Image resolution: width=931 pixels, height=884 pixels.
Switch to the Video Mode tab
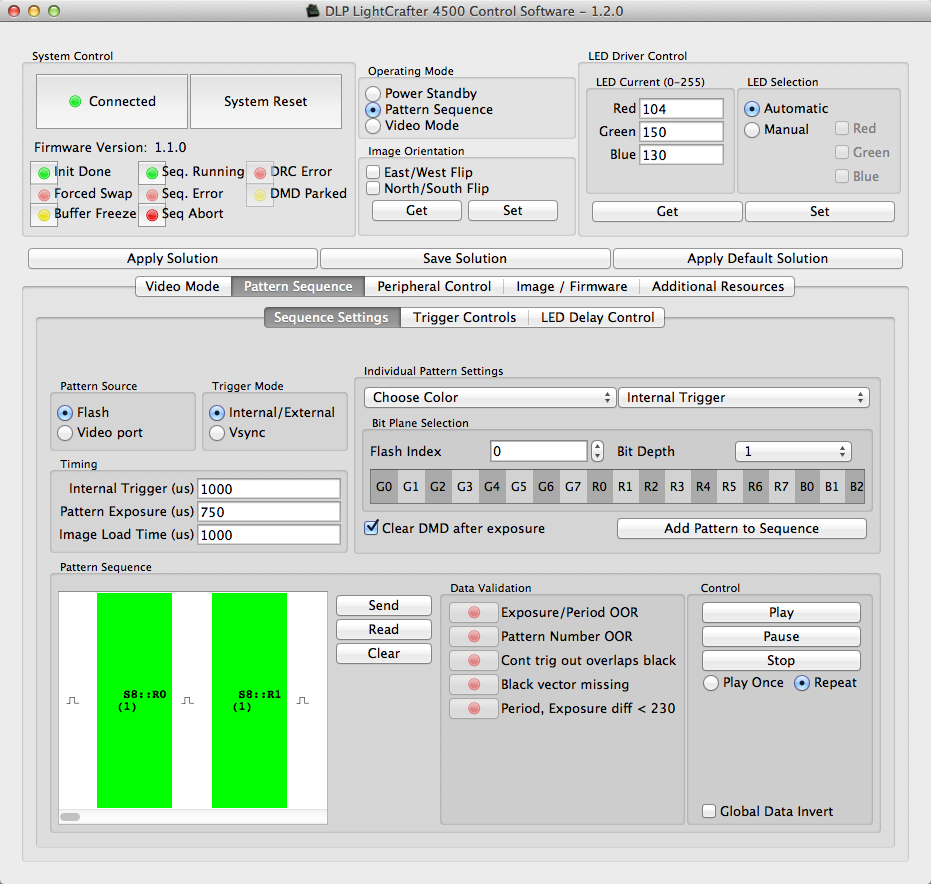182,286
